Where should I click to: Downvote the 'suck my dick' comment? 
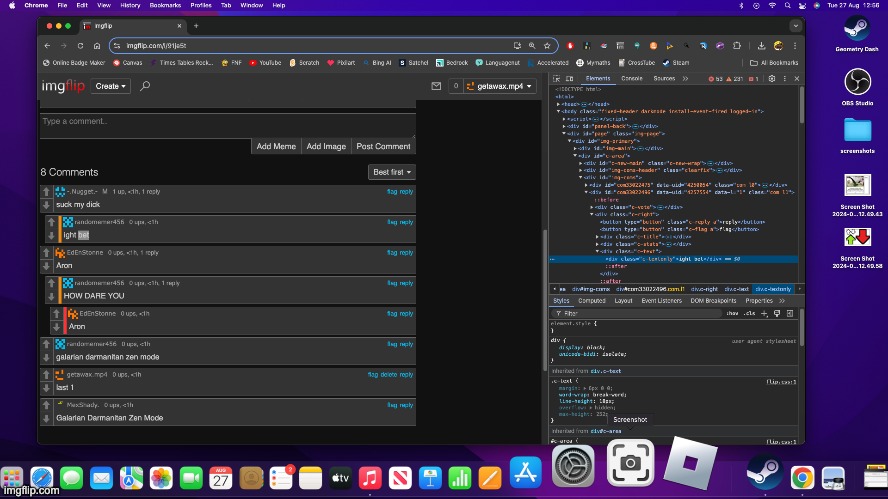[46, 205]
